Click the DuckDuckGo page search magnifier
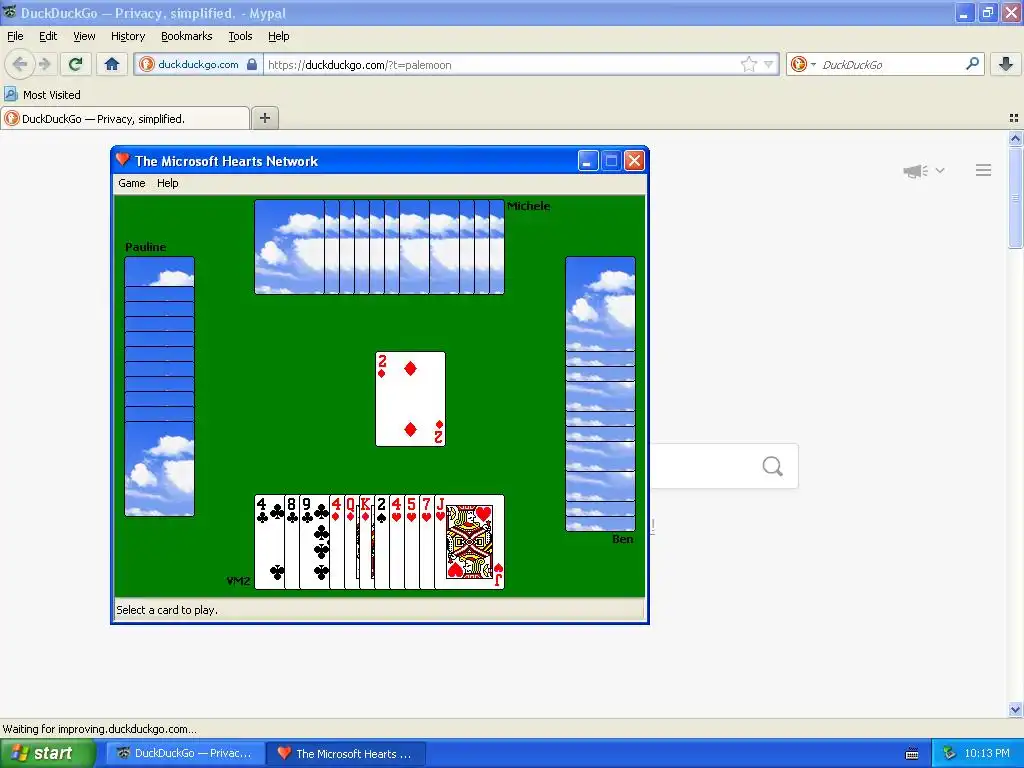1024x768 pixels. tap(773, 466)
